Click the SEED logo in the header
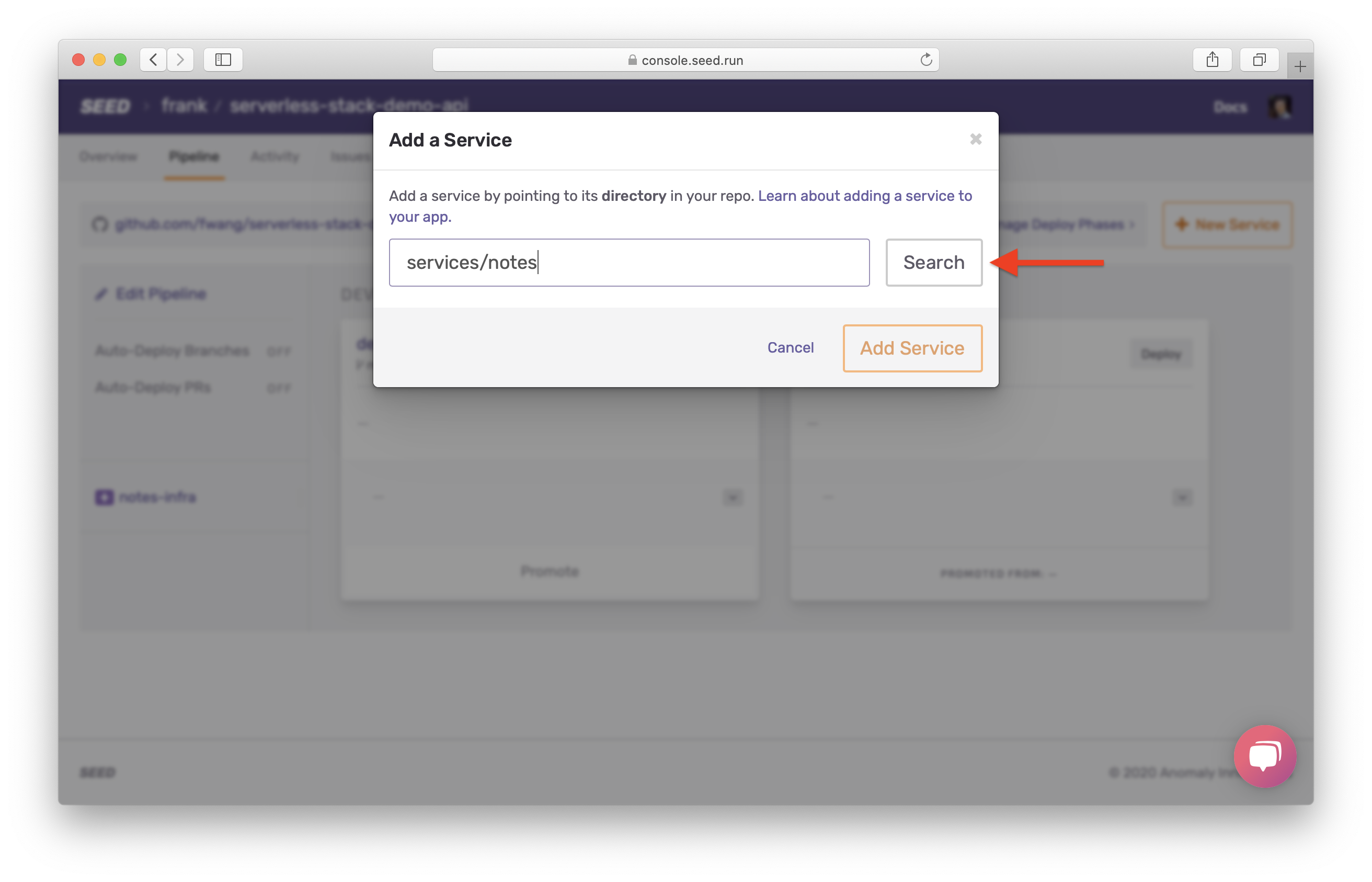1372x882 pixels. click(105, 107)
